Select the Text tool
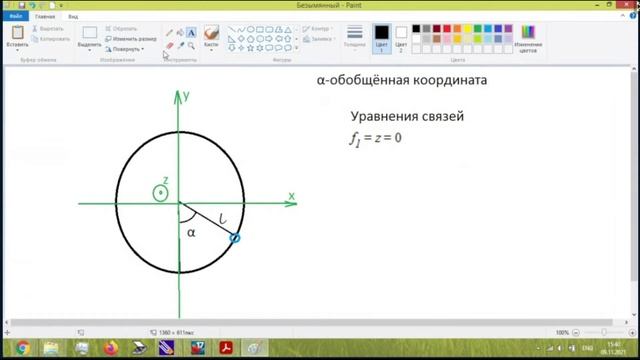Screen dimensions: 640x360 click(191, 33)
